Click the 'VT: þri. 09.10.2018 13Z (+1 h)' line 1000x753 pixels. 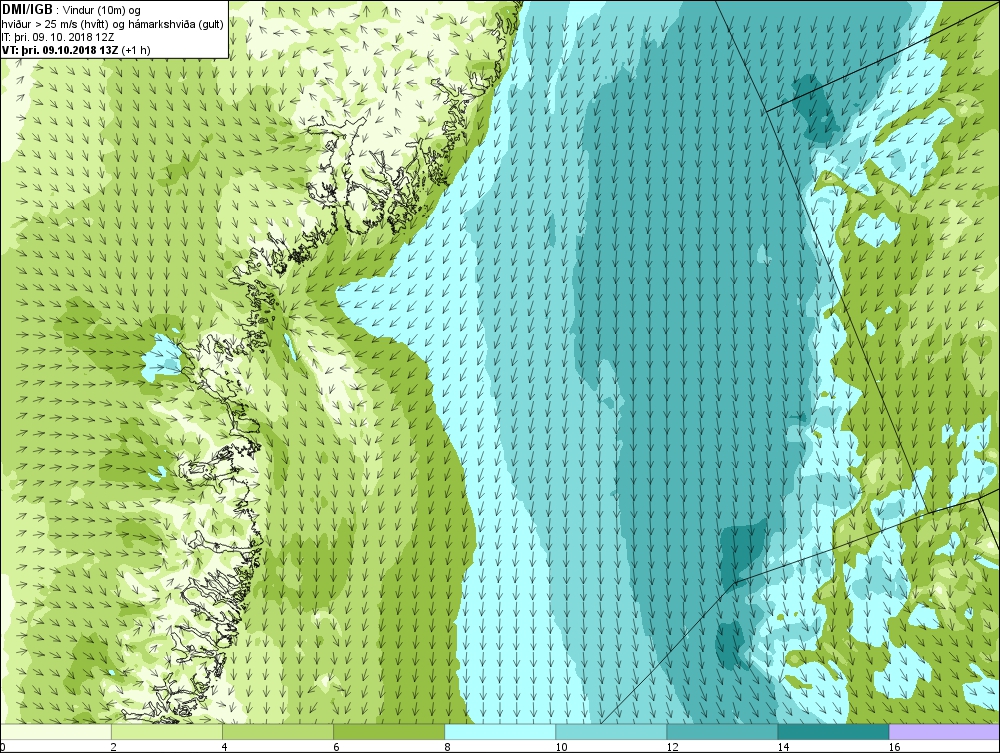pos(77,50)
